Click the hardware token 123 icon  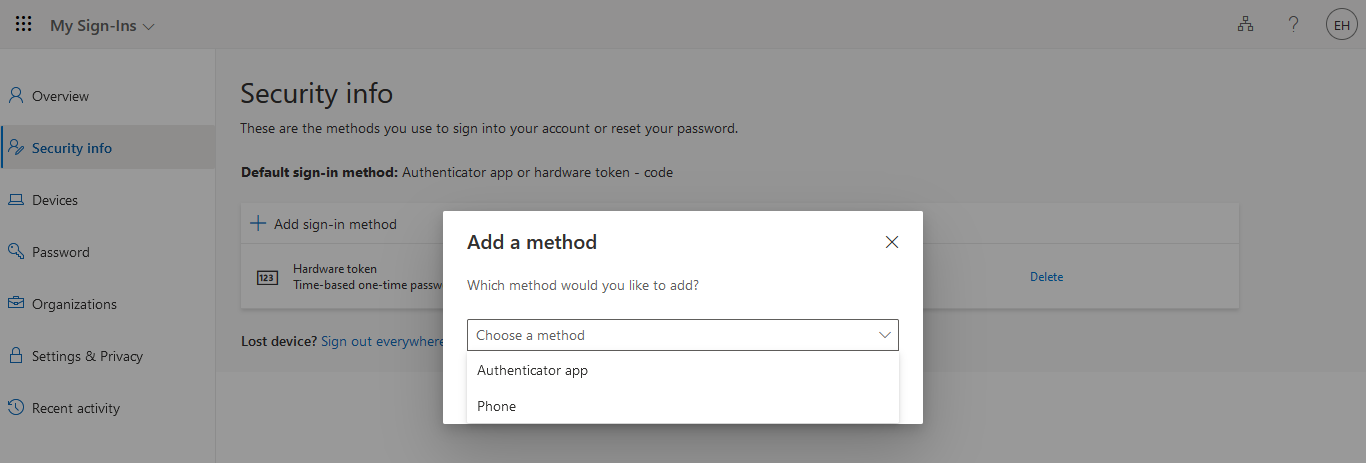tap(267, 278)
